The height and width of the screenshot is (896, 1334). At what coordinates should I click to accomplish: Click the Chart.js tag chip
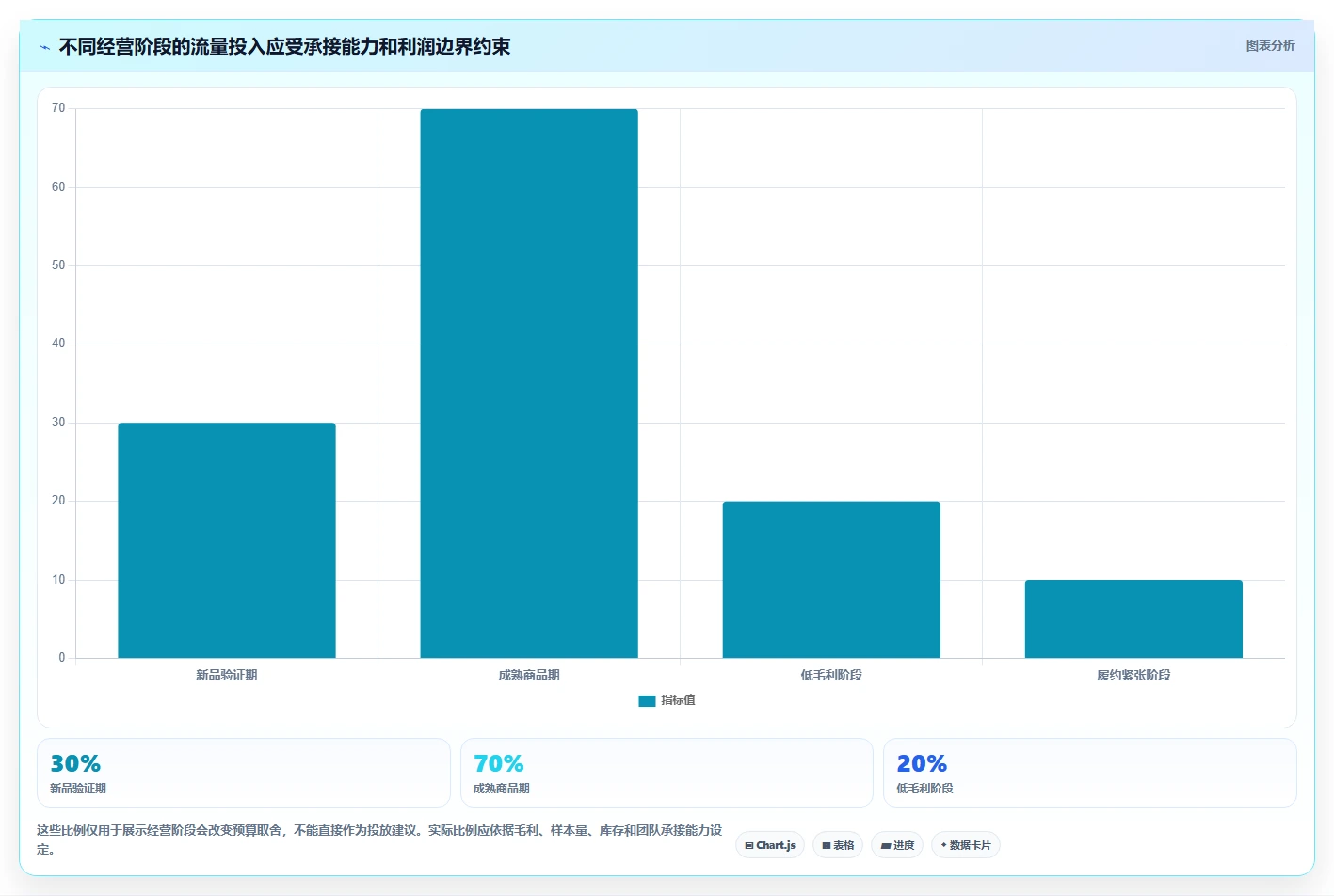pos(770,845)
